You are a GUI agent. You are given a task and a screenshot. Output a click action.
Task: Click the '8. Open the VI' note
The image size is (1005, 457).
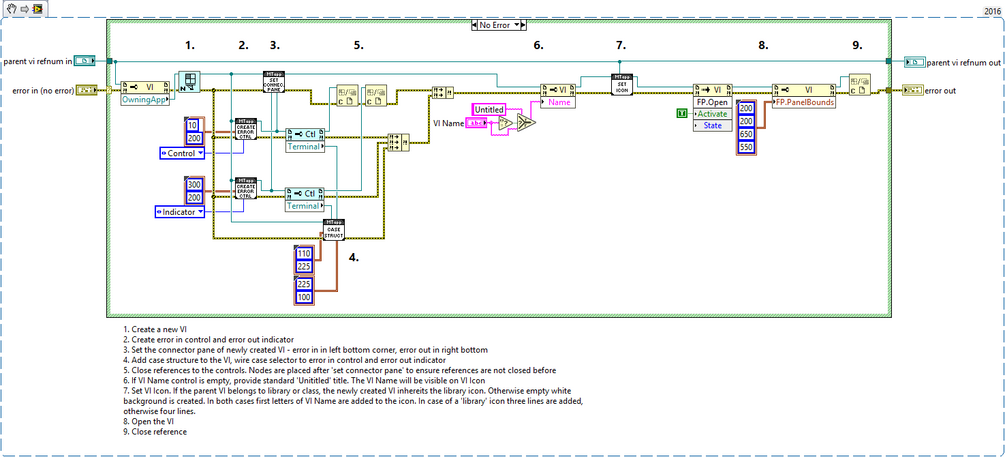coord(149,421)
